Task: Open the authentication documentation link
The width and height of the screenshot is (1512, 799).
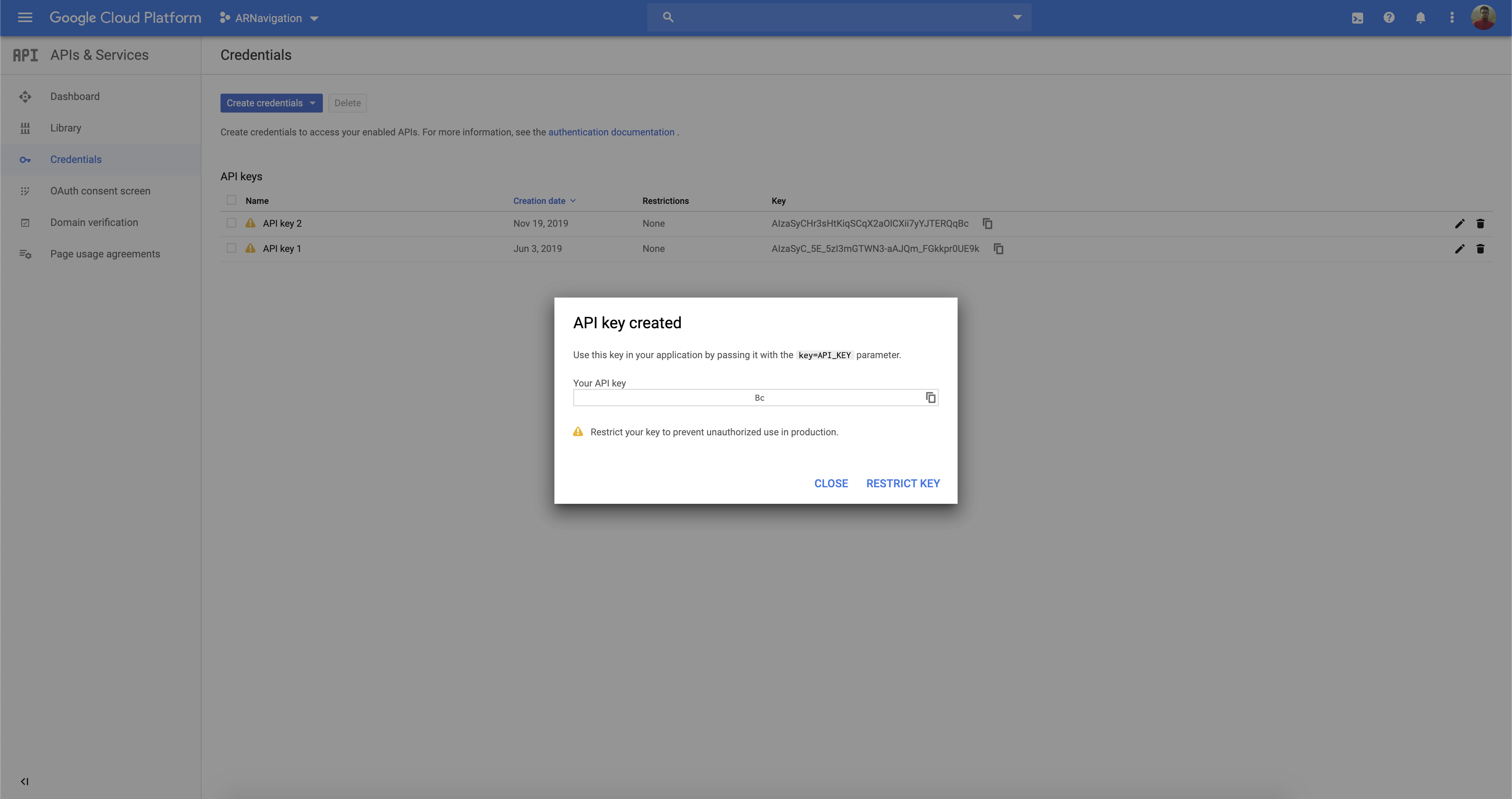Action: [x=611, y=132]
